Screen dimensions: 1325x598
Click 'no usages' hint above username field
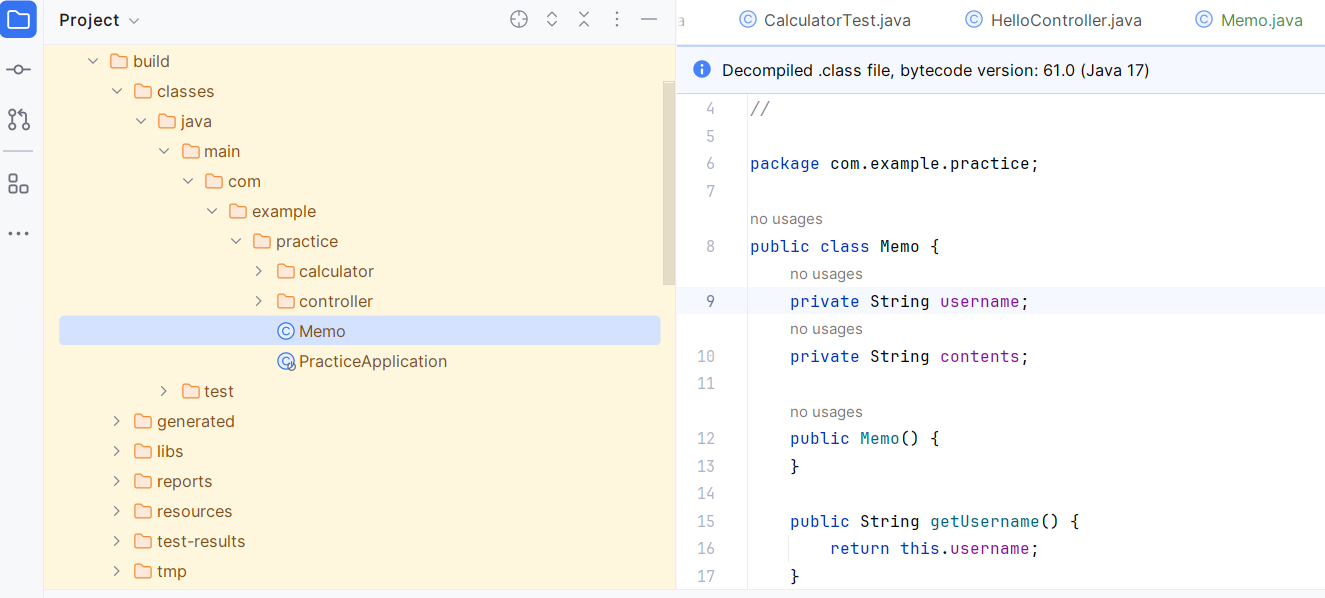point(826,274)
